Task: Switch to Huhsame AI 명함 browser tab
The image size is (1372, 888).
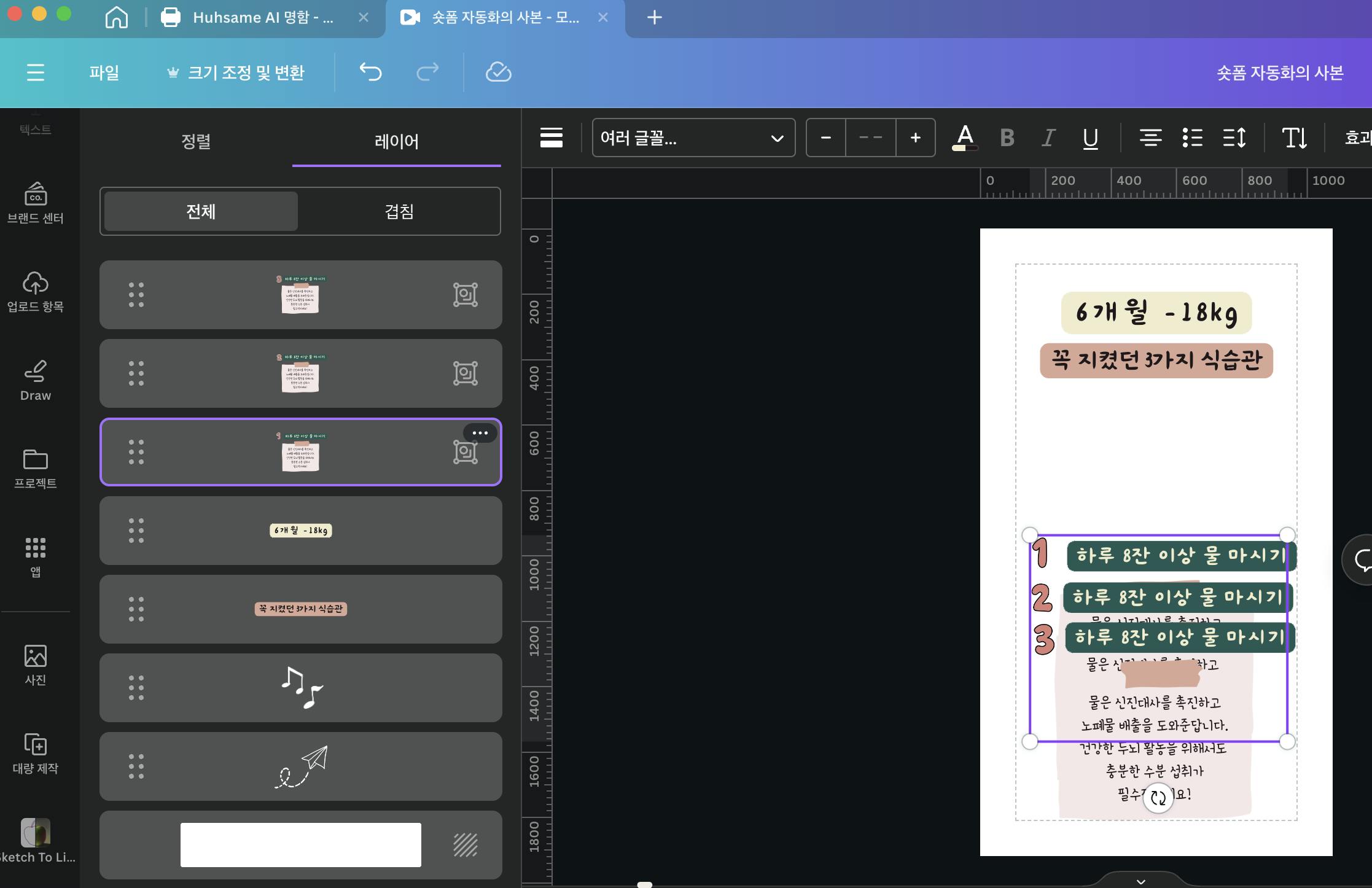Action: tap(263, 17)
